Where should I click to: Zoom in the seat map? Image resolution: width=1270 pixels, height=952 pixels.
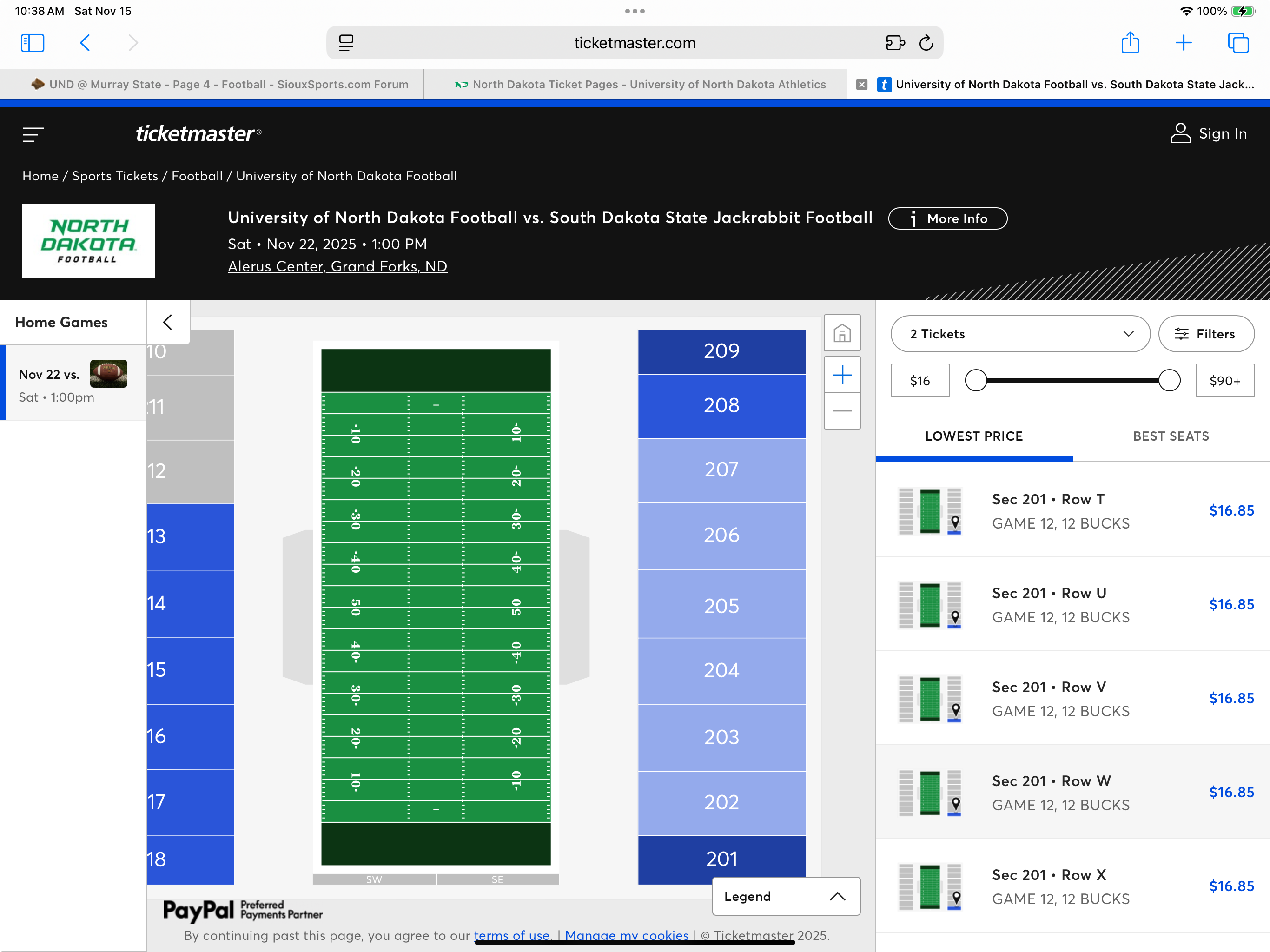click(842, 376)
